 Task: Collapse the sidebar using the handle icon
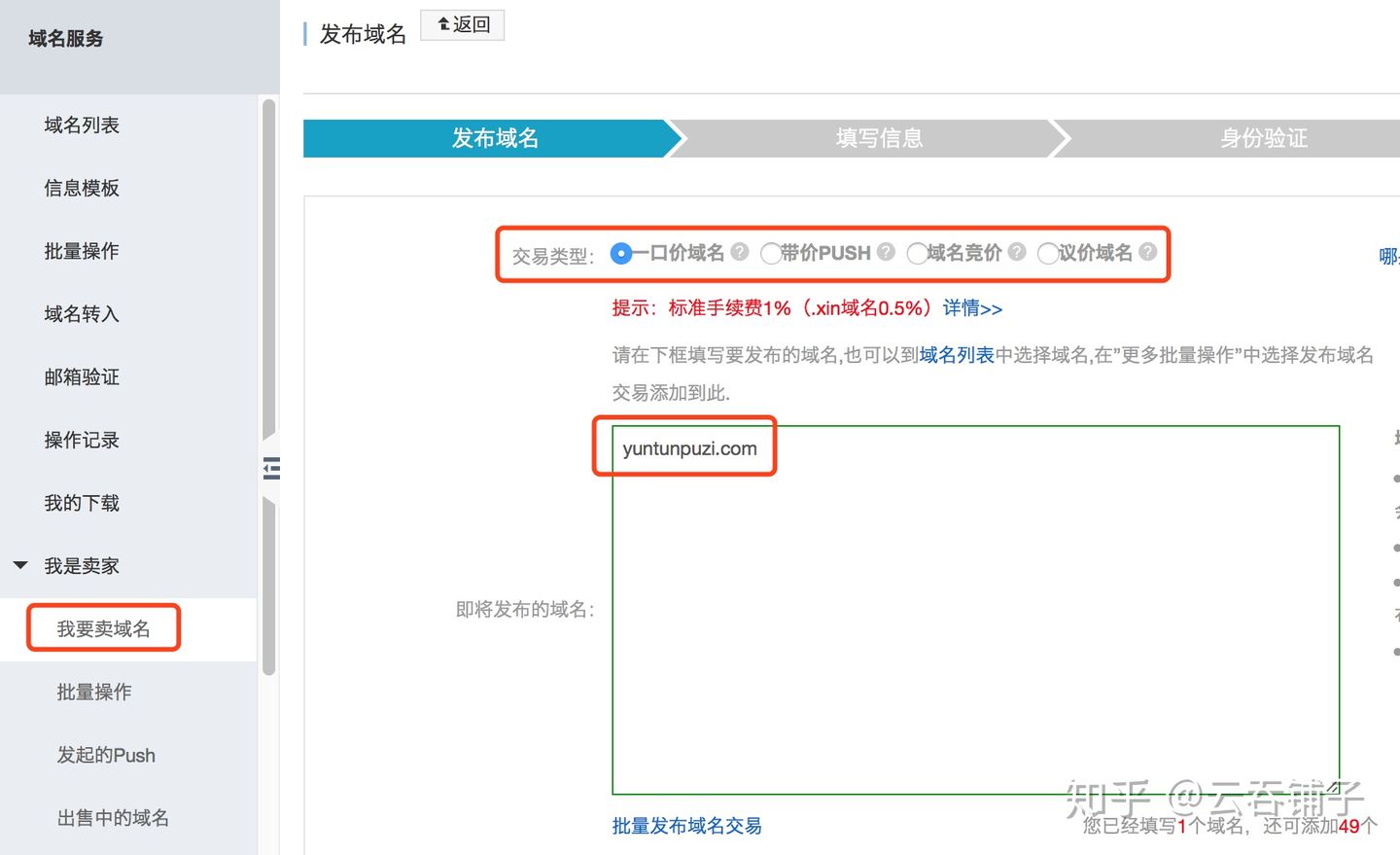271,469
